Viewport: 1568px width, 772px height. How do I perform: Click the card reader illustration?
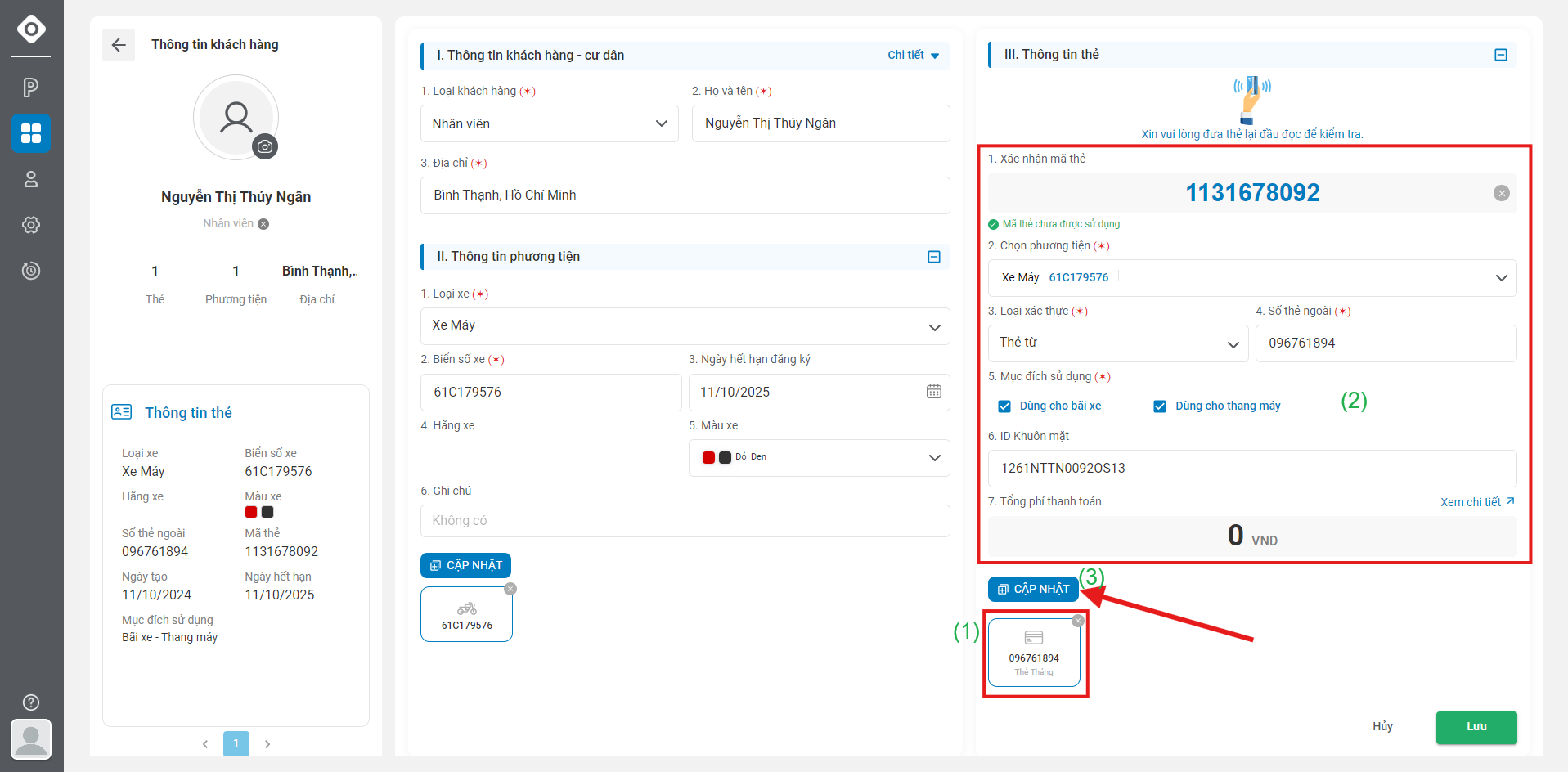coord(1251,100)
